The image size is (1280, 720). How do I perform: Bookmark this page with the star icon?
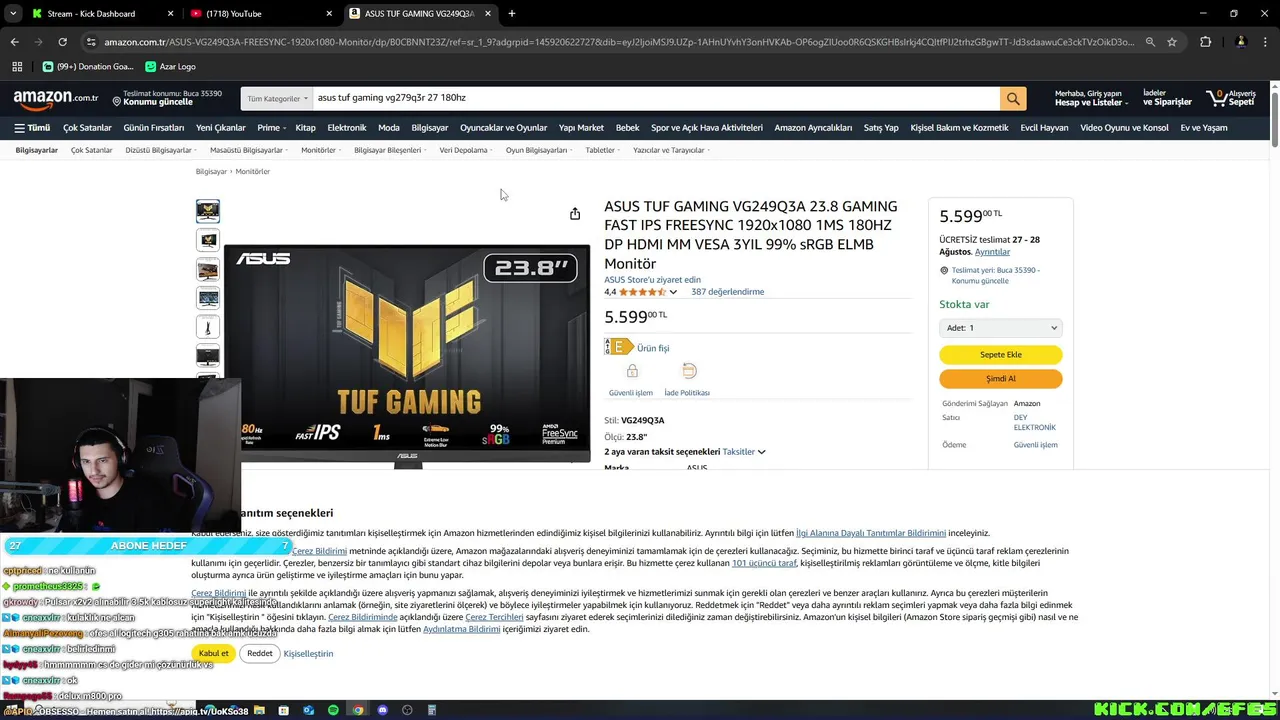[1172, 42]
